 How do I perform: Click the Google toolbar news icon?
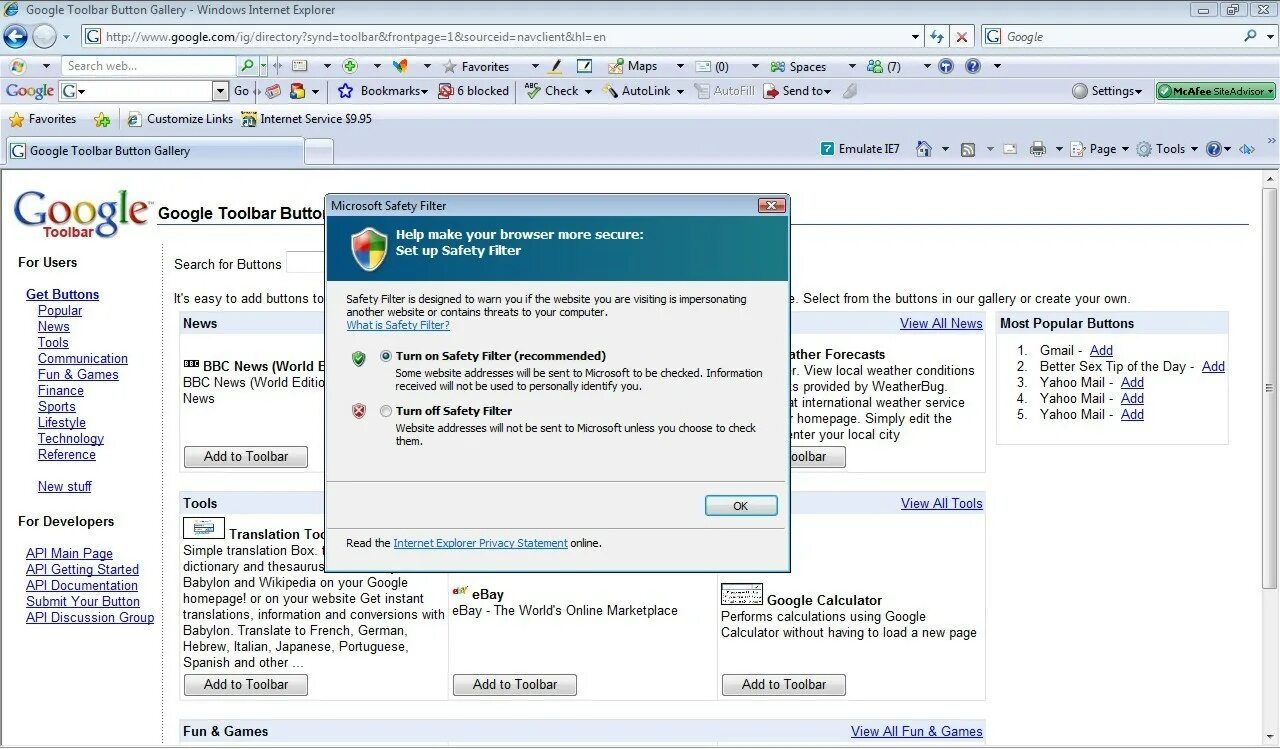pos(273,91)
